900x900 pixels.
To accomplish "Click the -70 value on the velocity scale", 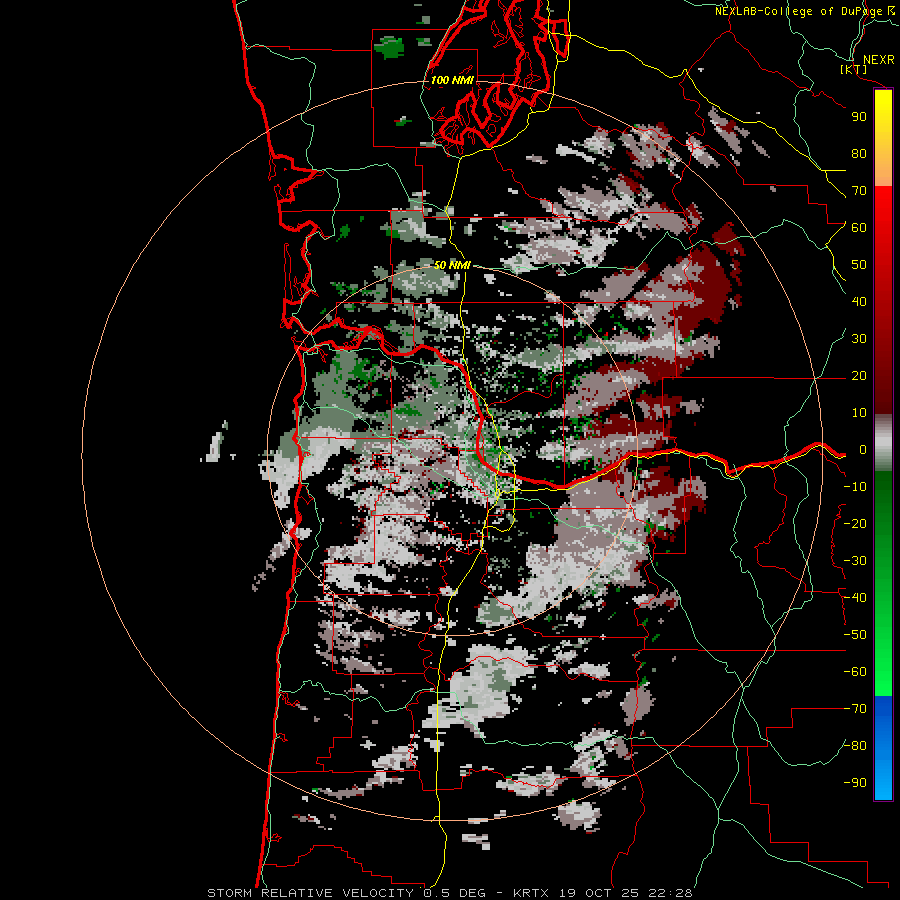I will [855, 709].
